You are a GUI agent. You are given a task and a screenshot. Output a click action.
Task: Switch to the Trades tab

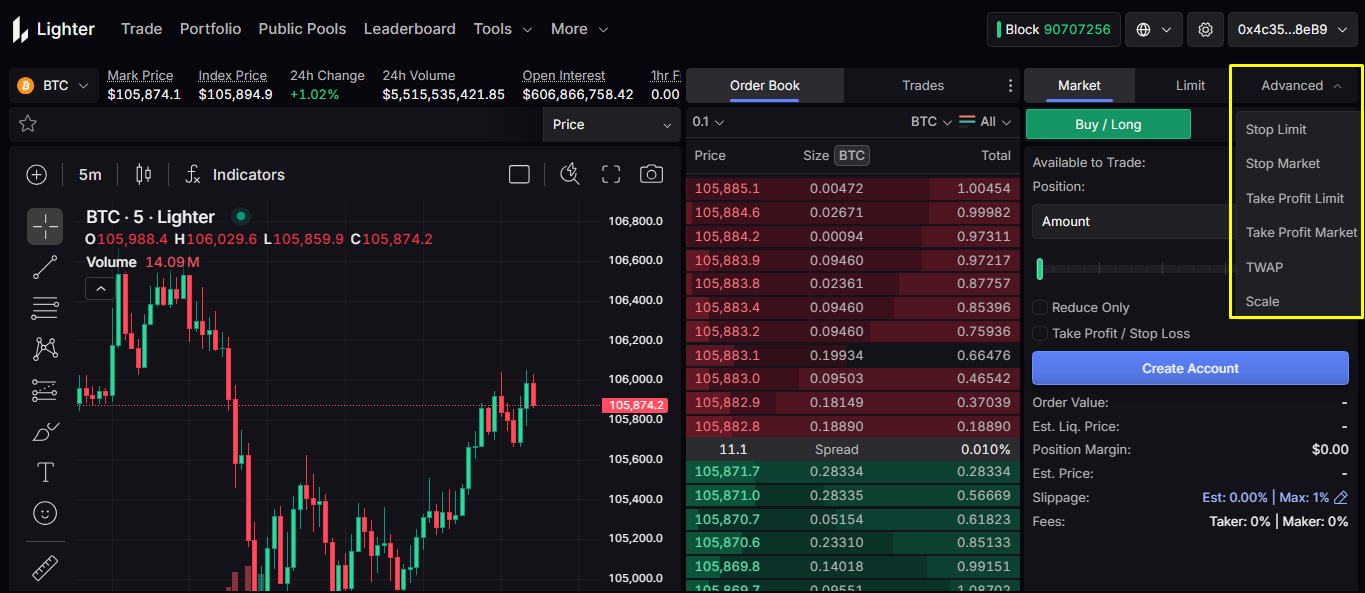tap(922, 86)
